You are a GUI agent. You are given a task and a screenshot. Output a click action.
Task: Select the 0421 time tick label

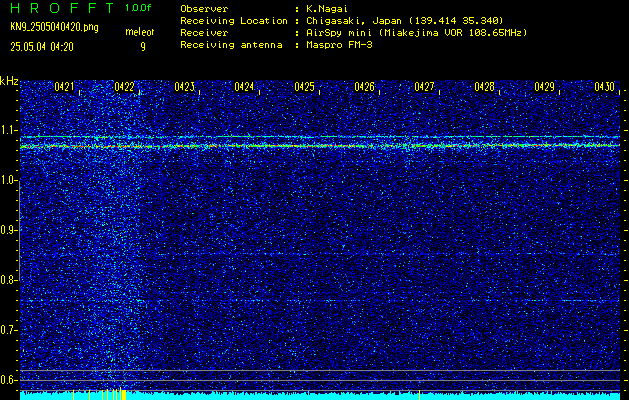64,86
